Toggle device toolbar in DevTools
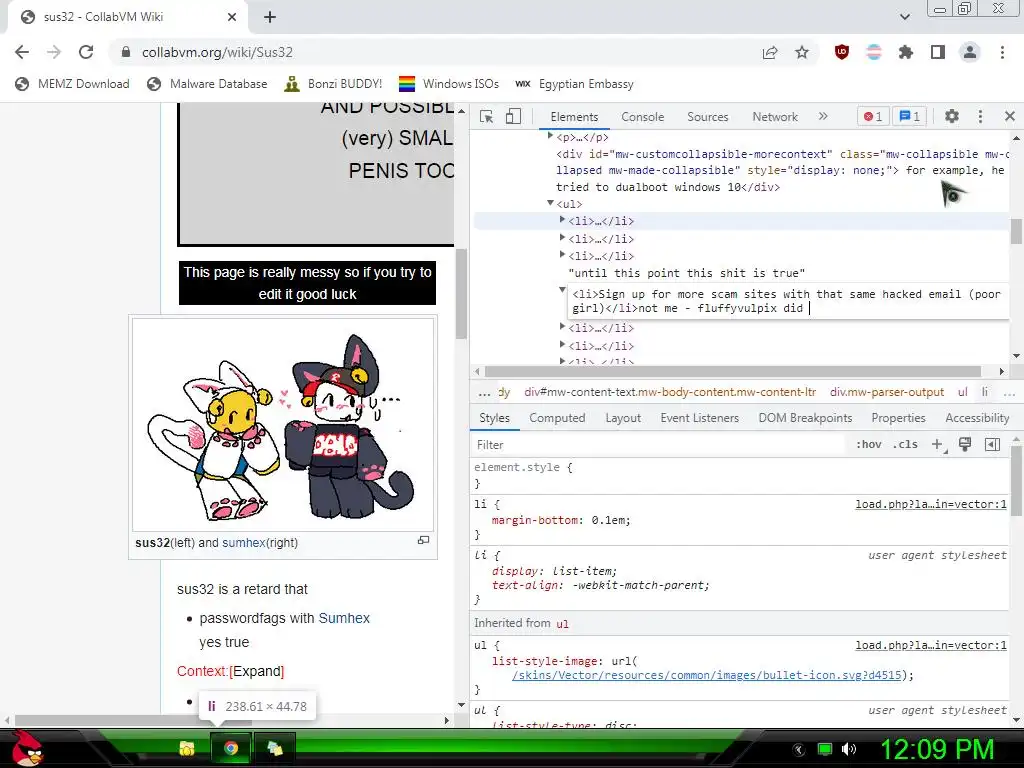 coord(513,116)
